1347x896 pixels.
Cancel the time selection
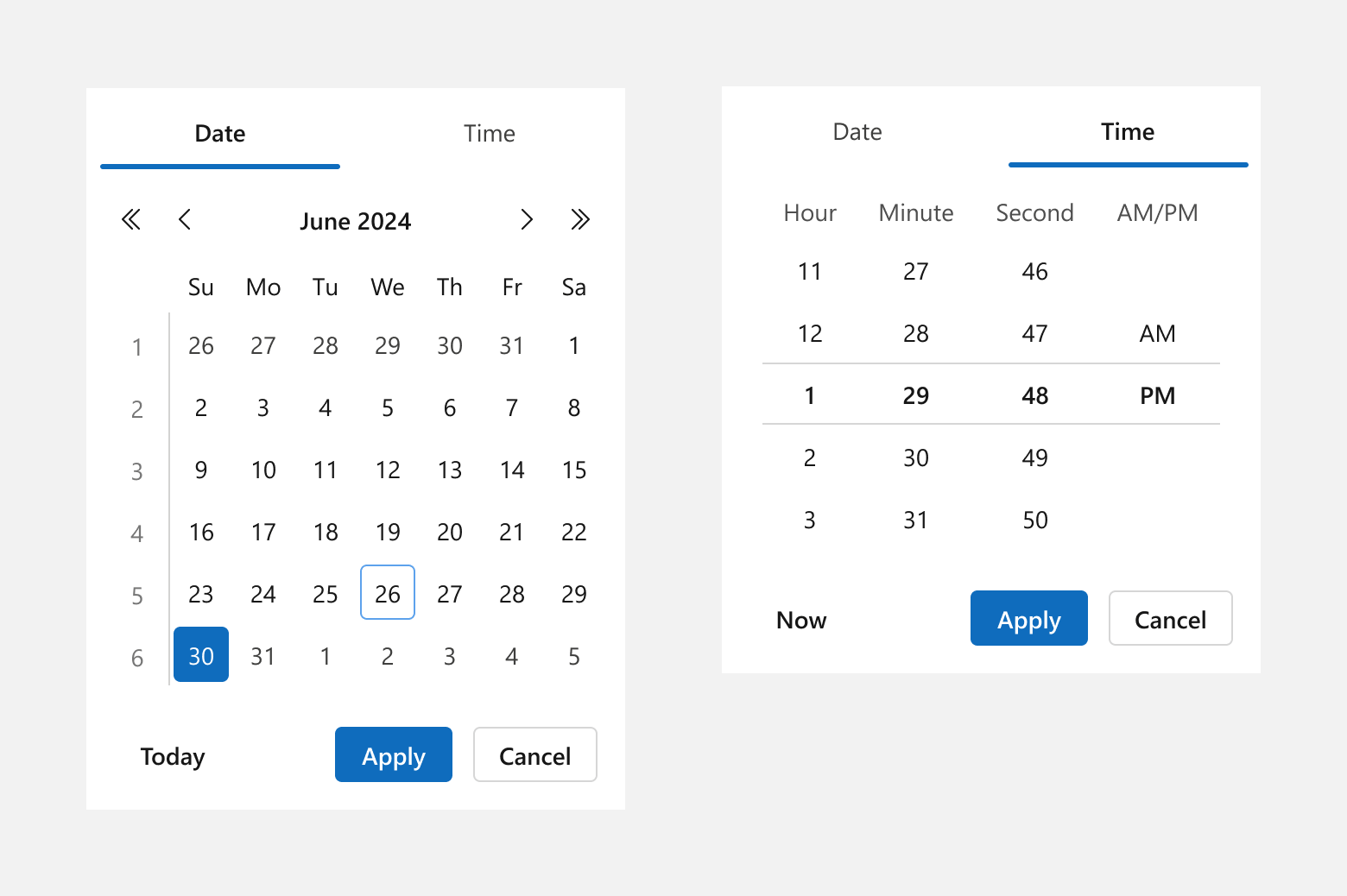[1170, 618]
